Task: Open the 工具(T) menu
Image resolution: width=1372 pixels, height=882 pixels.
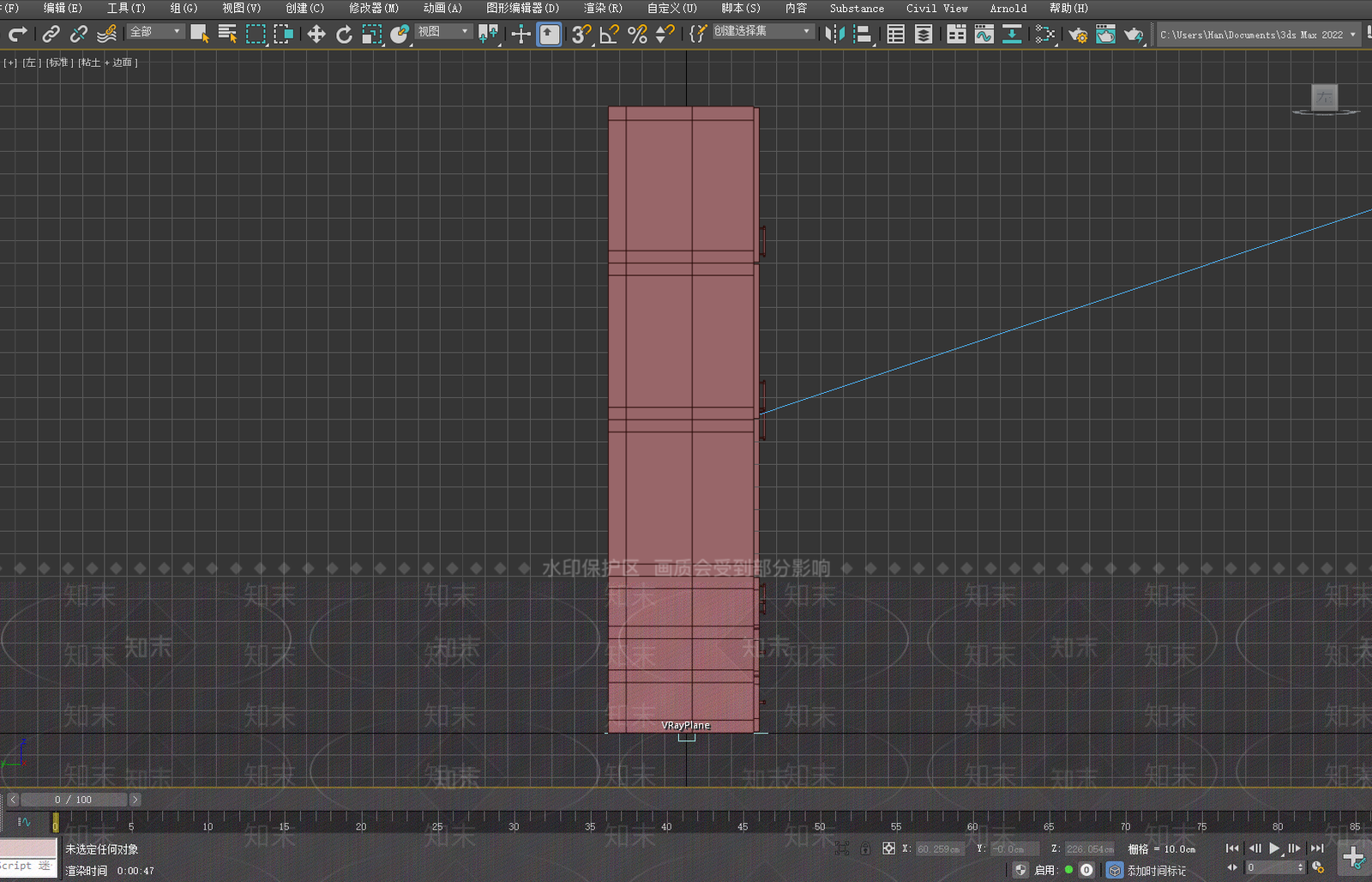Action: coord(126,9)
